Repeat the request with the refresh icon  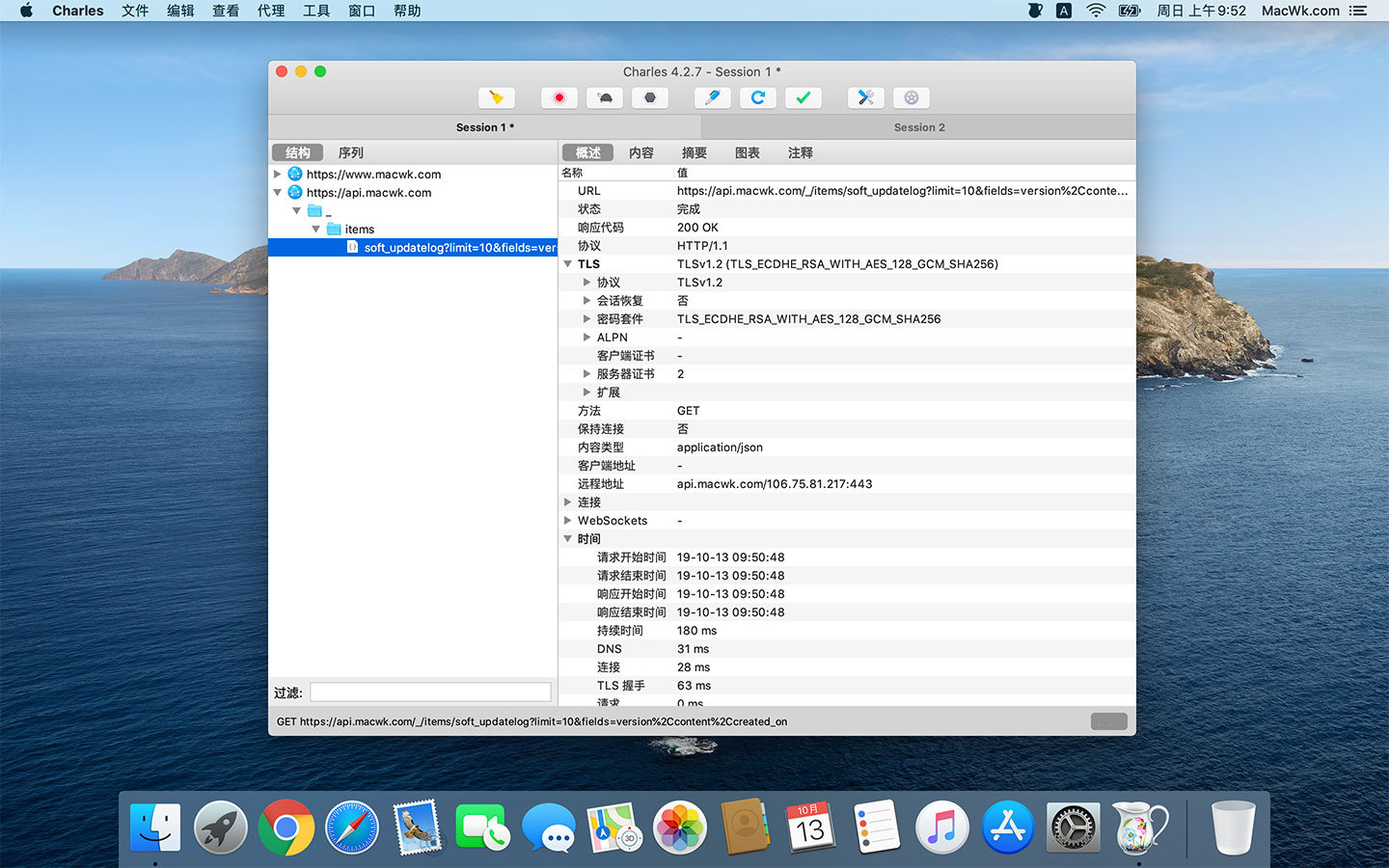coord(758,97)
